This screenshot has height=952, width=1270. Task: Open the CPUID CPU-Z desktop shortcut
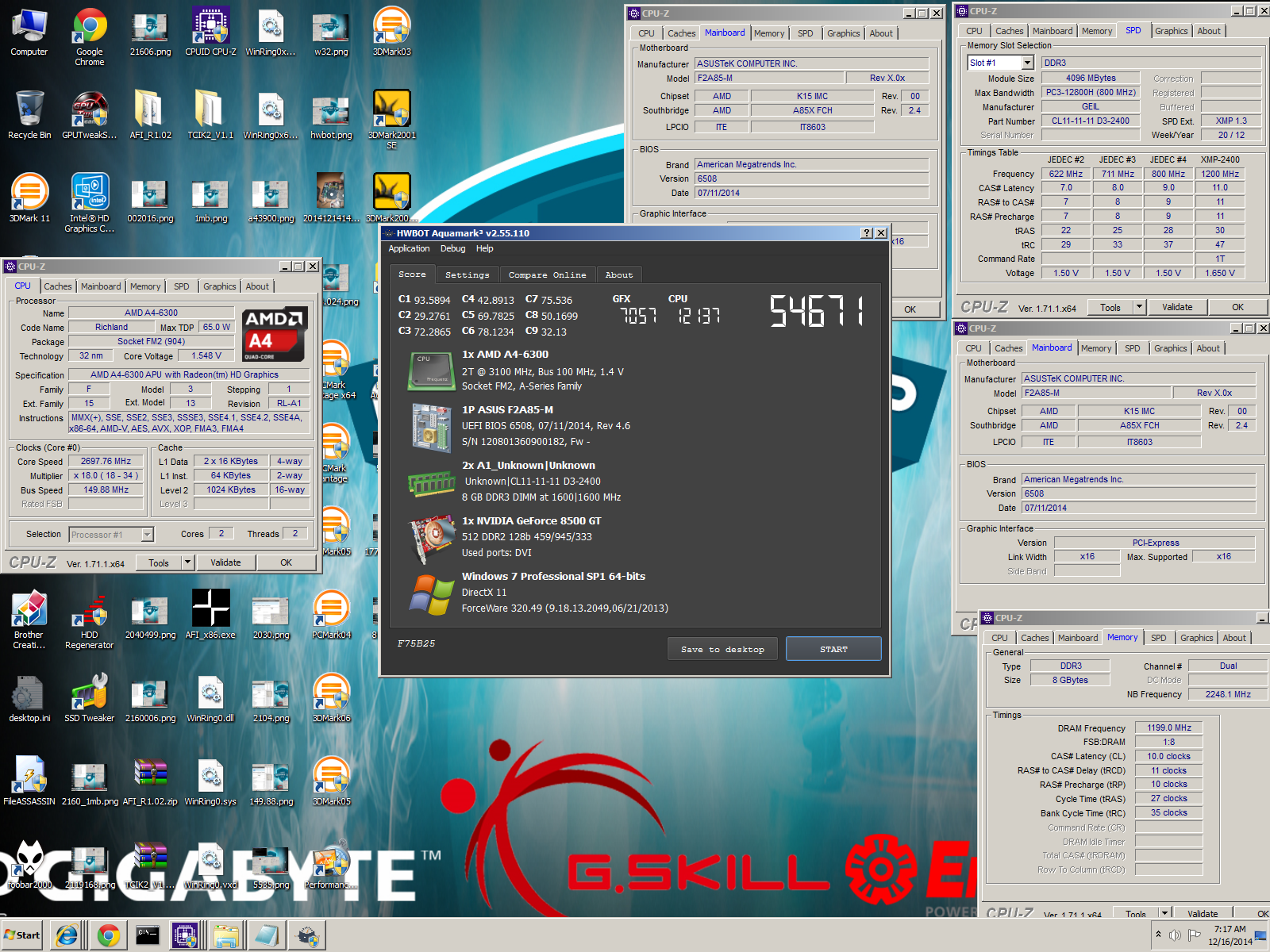(210, 33)
